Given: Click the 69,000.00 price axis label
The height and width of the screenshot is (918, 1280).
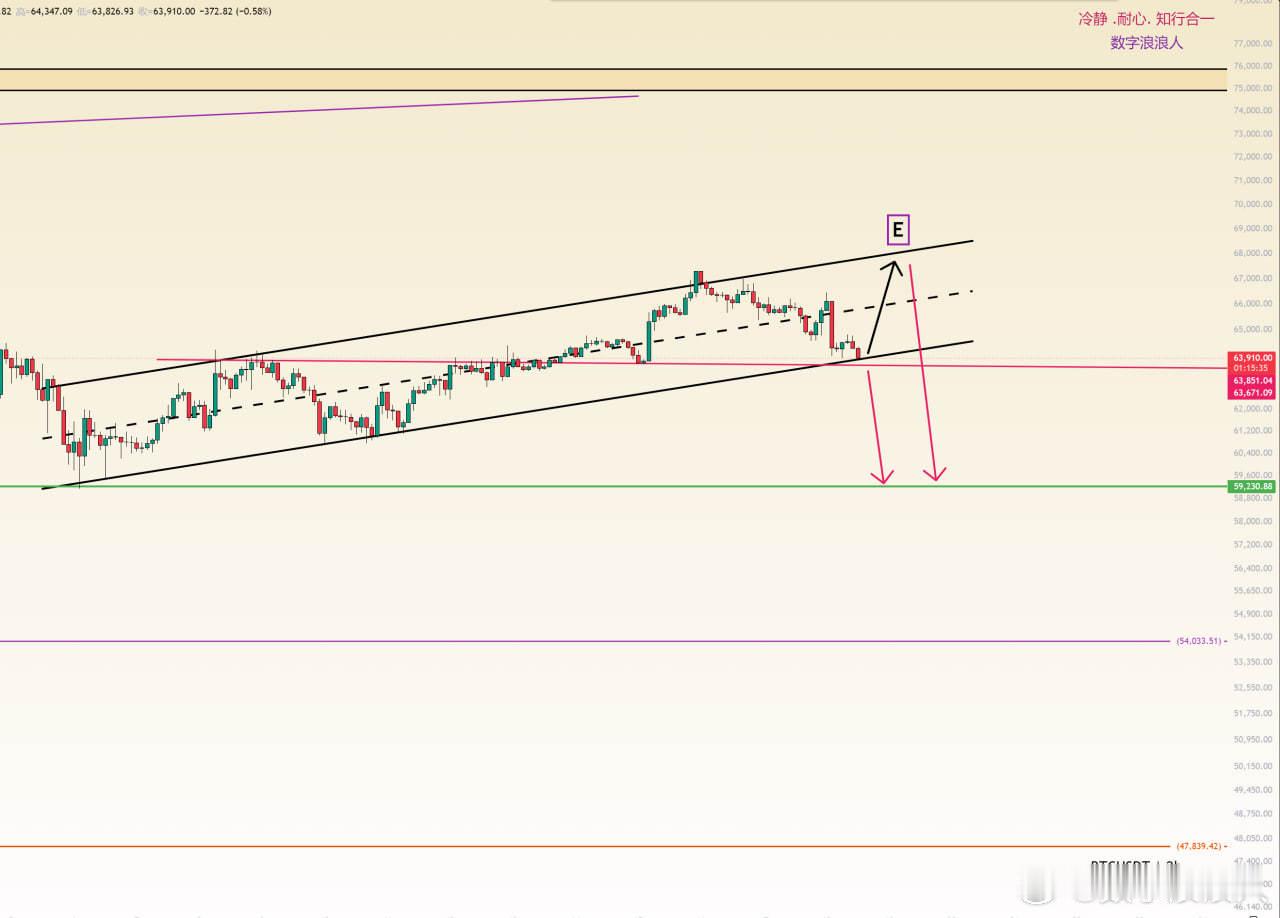Looking at the screenshot, I should [1254, 229].
